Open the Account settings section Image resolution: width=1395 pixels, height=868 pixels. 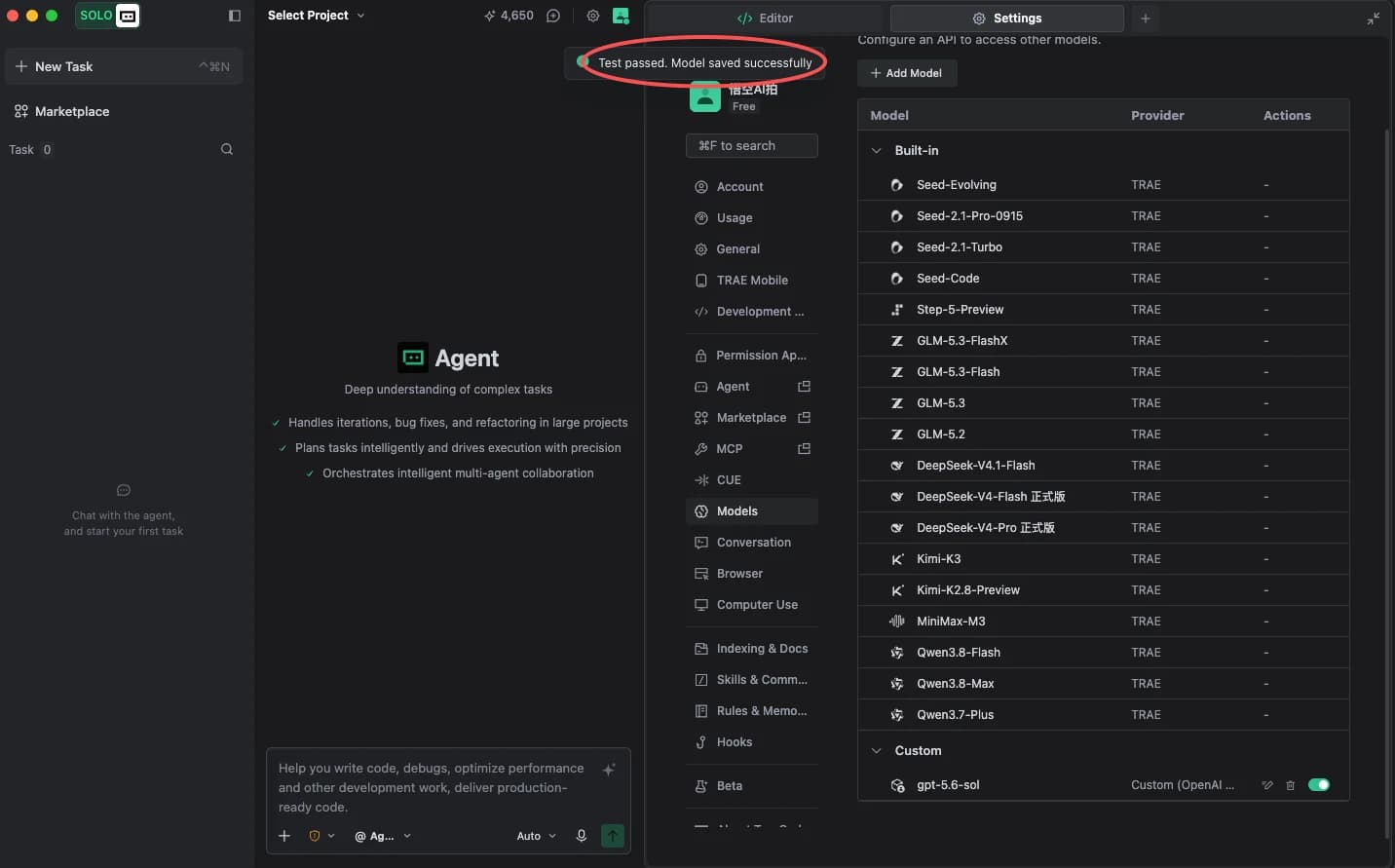click(x=752, y=187)
